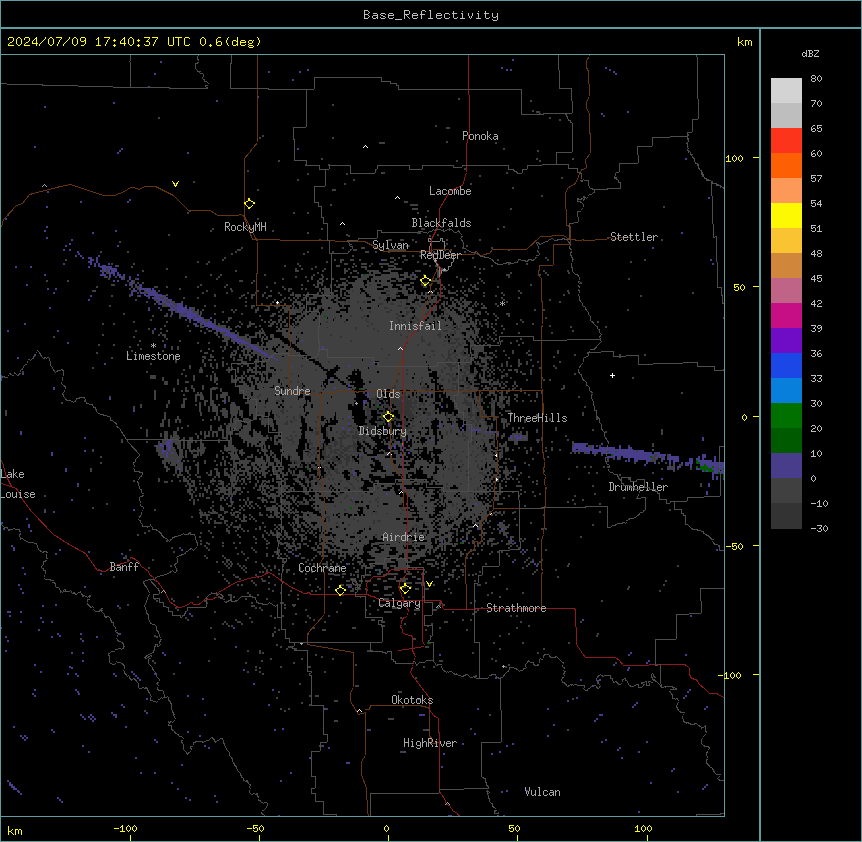Click the Vulcan town label
Image resolution: width=862 pixels, height=842 pixels.
[543, 792]
